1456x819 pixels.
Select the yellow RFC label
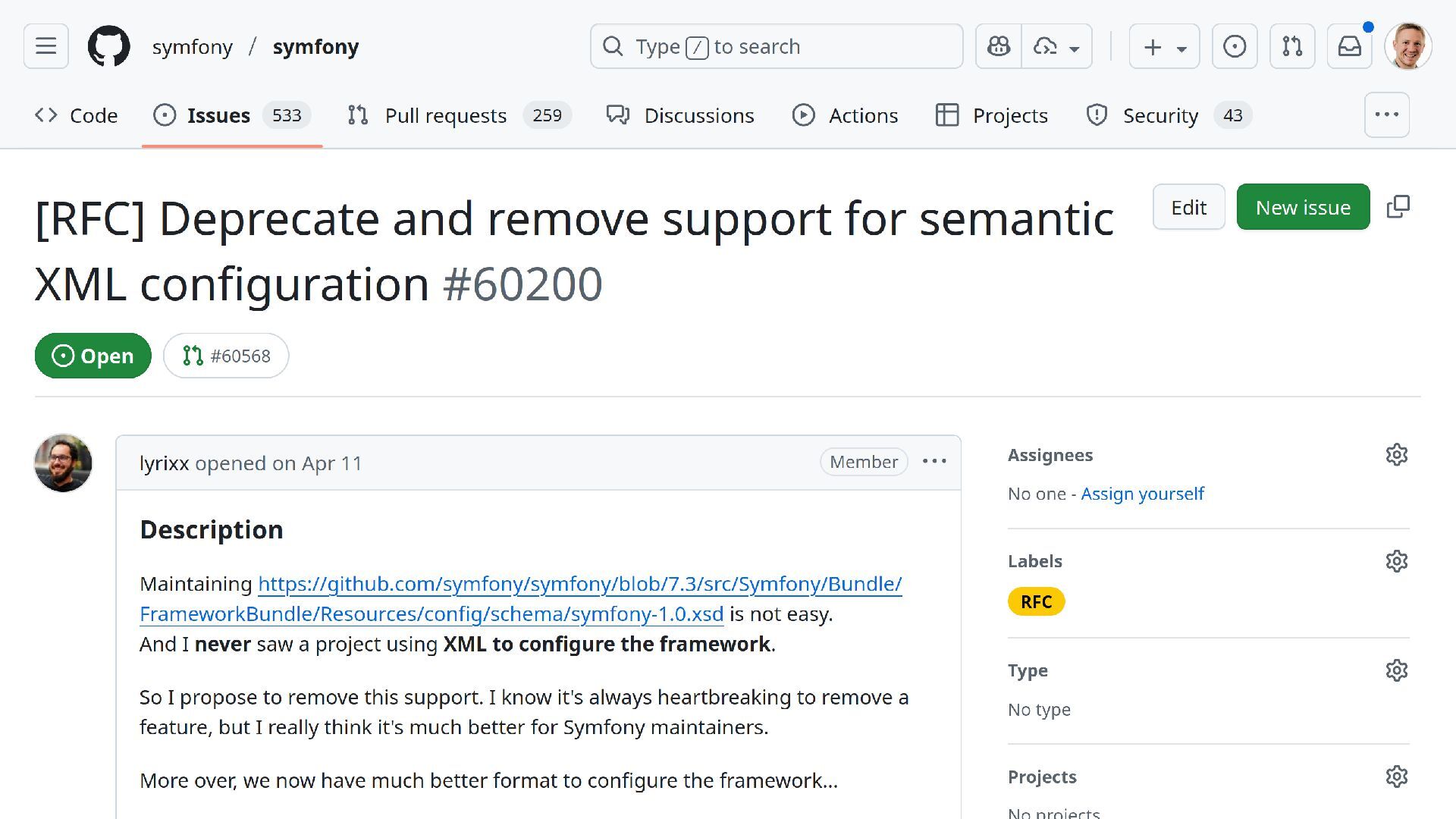(1036, 602)
